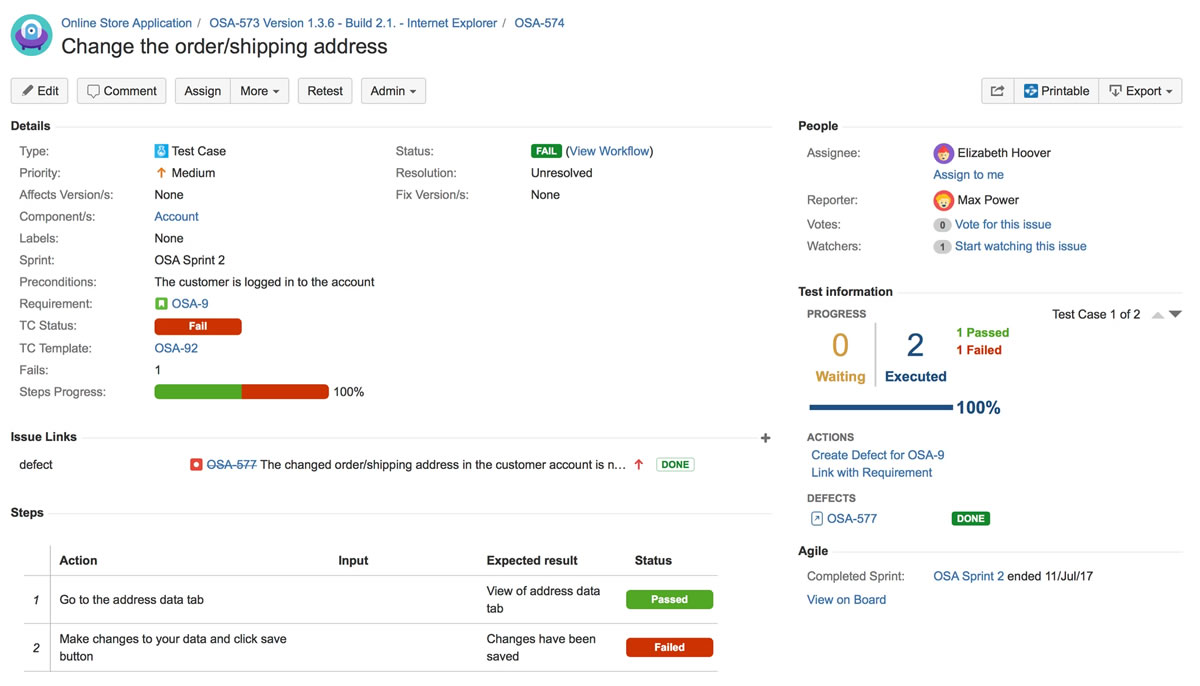Click the Test Case type icon
1200x686 pixels.
(161, 151)
